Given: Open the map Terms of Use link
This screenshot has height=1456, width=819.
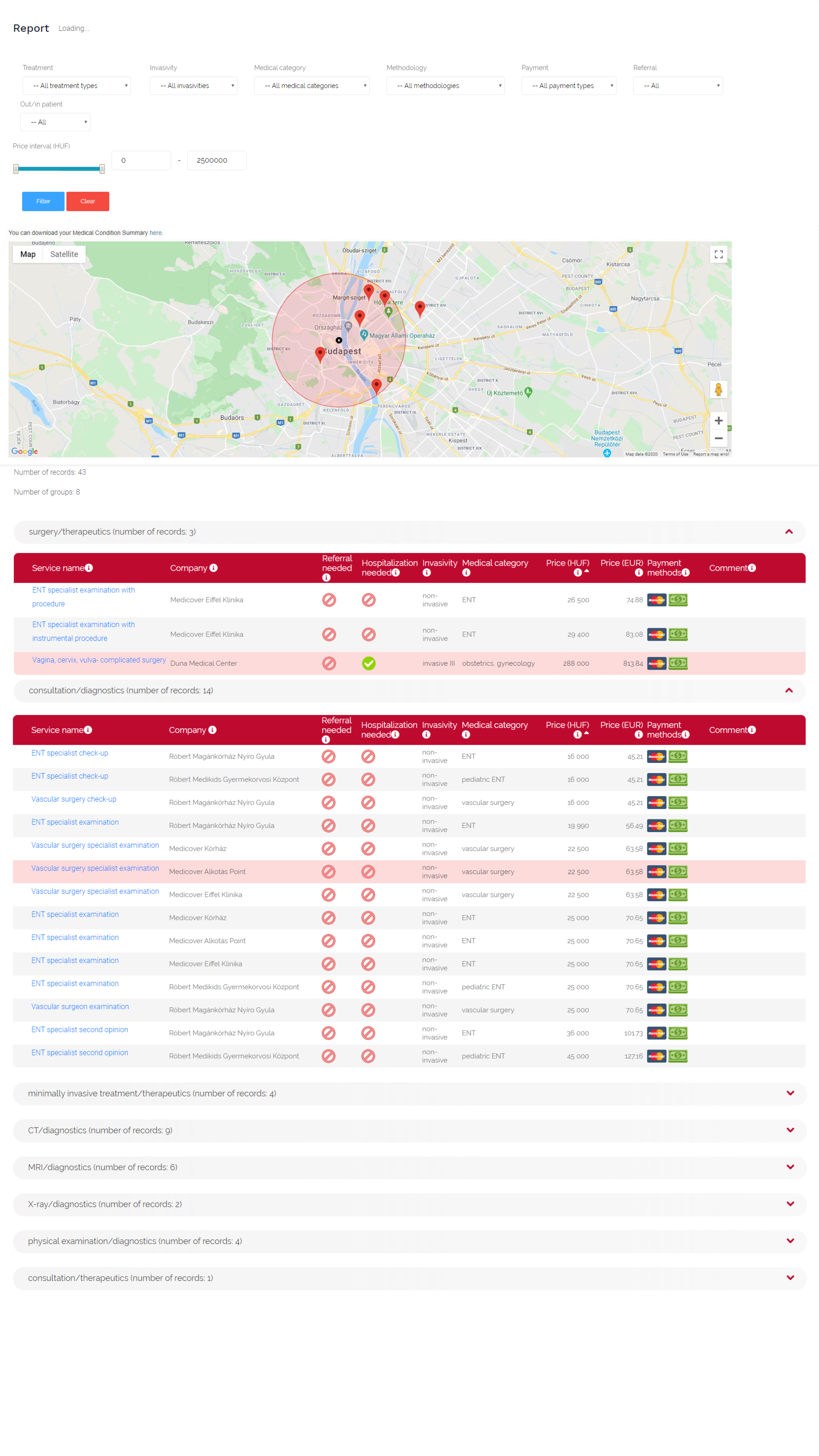Looking at the screenshot, I should [x=676, y=454].
